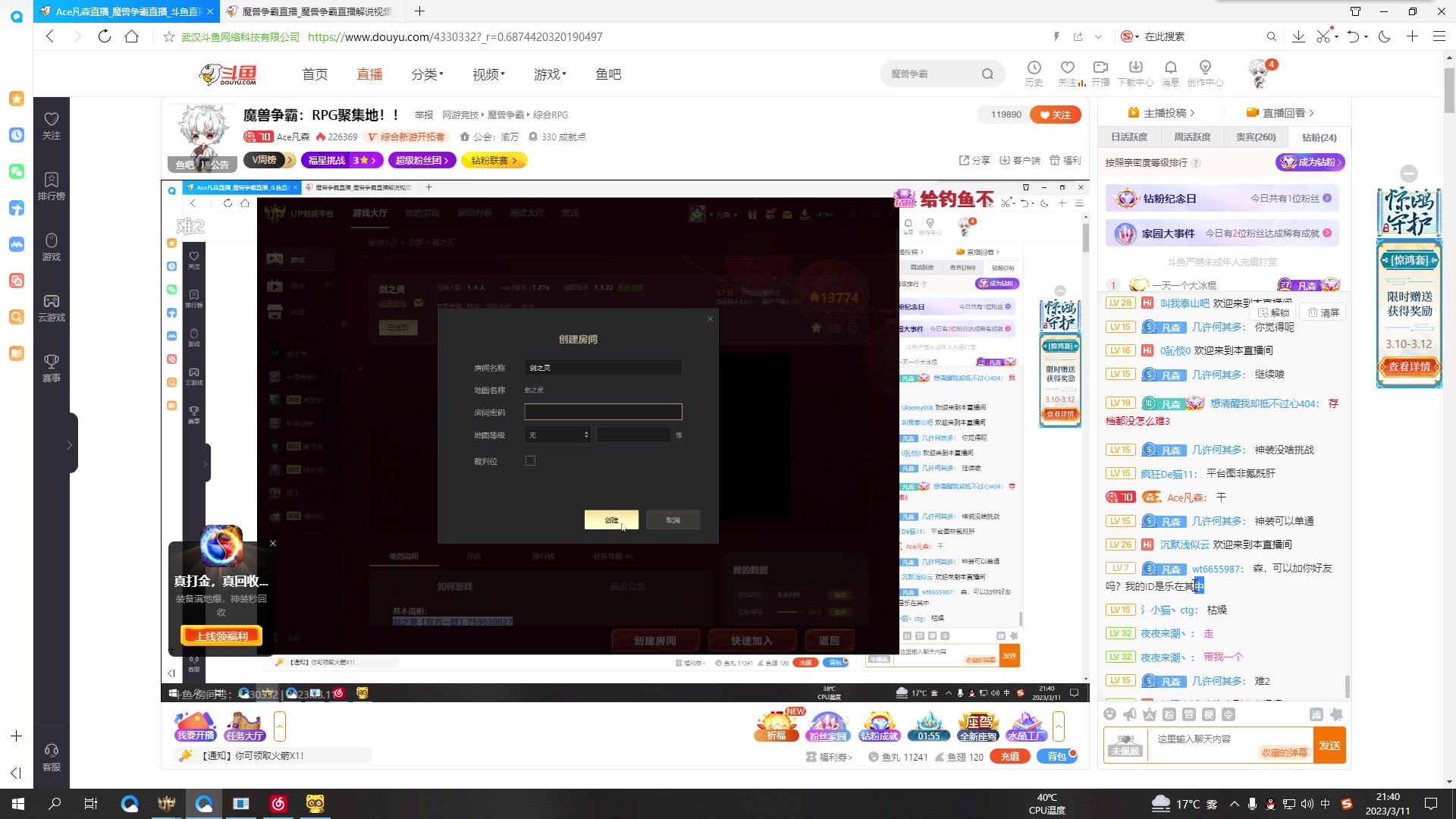Toggle night mode moon icon in browser toolbar
Image resolution: width=1456 pixels, height=819 pixels.
[1384, 36]
